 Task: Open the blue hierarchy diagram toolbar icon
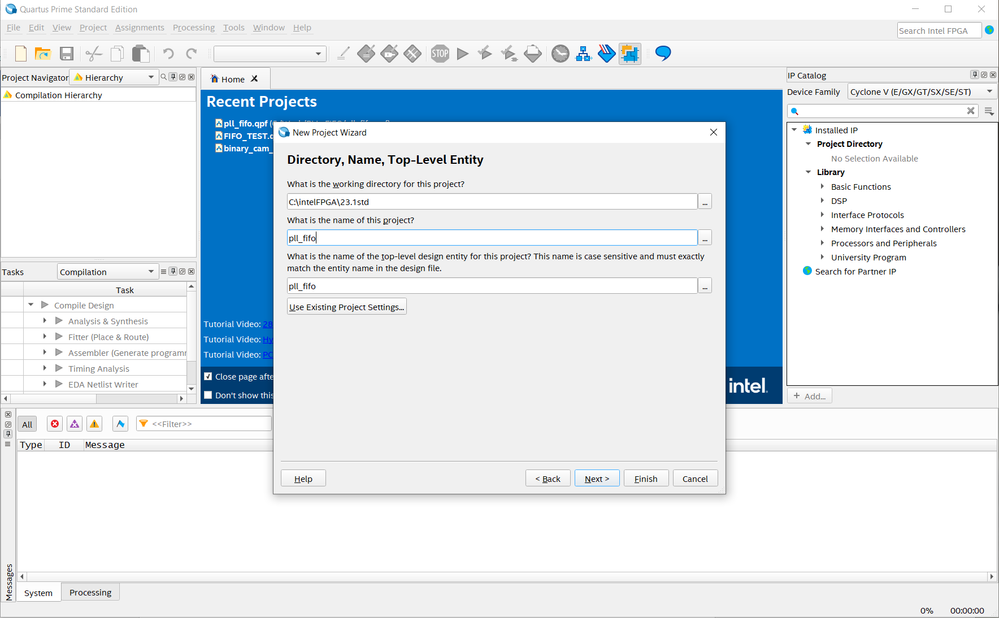584,54
